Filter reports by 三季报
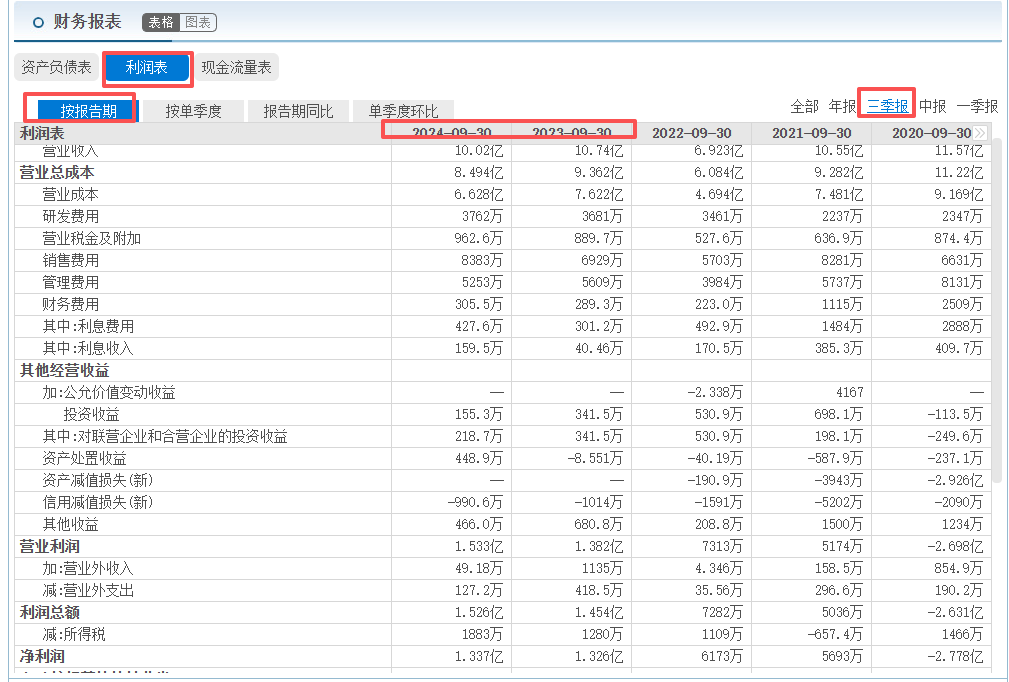 click(x=887, y=106)
